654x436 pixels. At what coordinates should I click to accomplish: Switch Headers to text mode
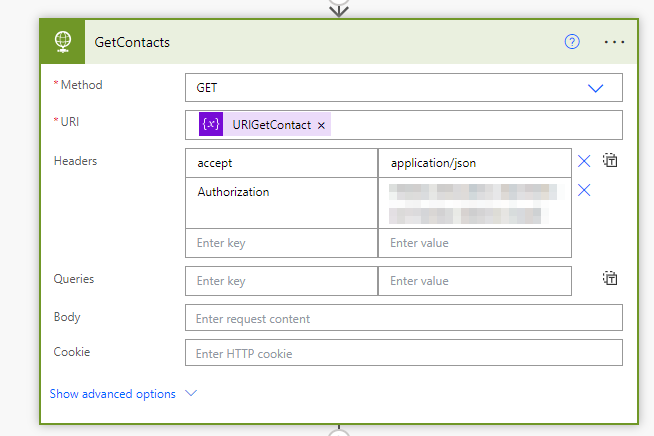(611, 161)
